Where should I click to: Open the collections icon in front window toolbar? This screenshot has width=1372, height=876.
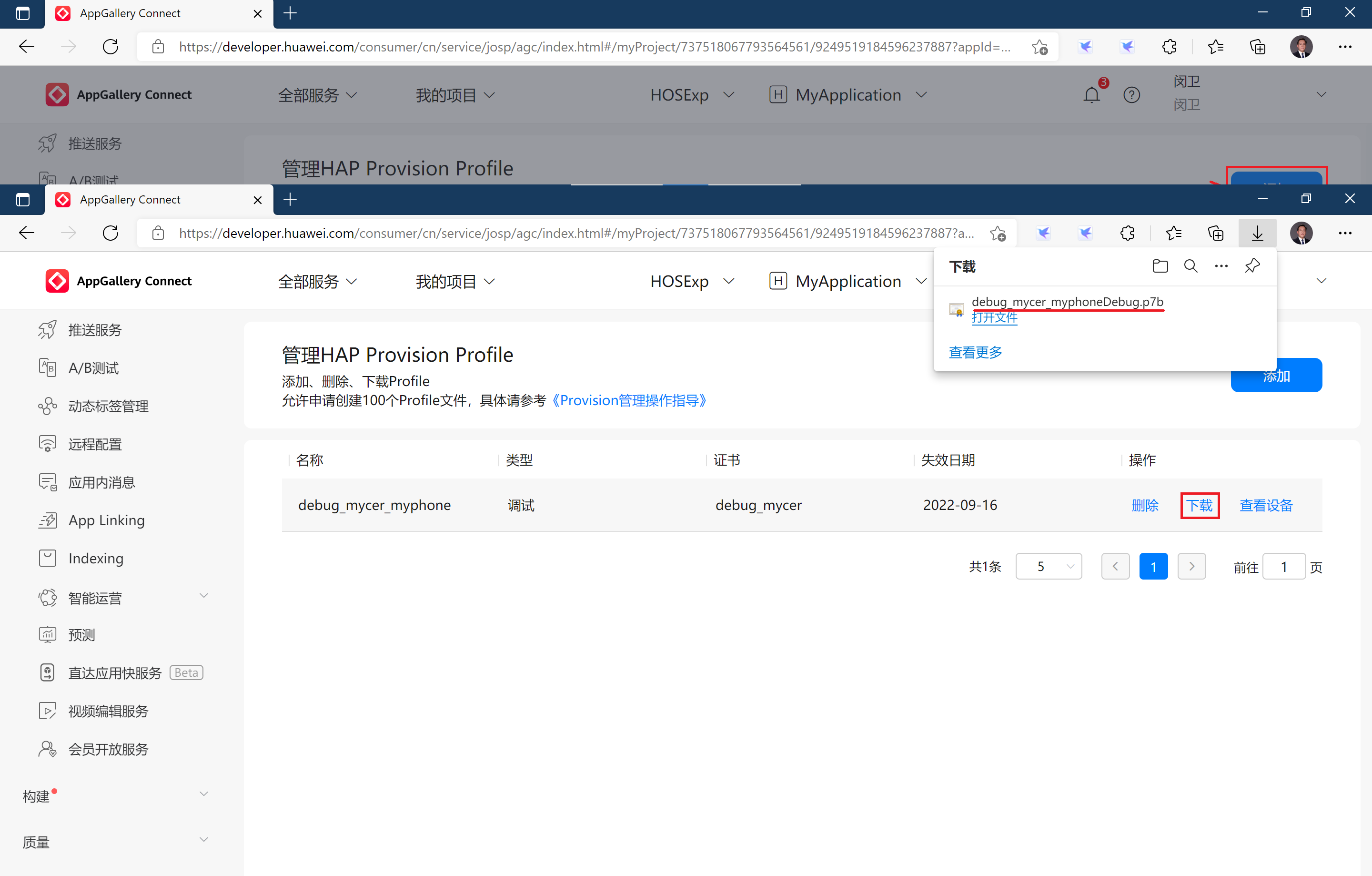click(x=1215, y=233)
